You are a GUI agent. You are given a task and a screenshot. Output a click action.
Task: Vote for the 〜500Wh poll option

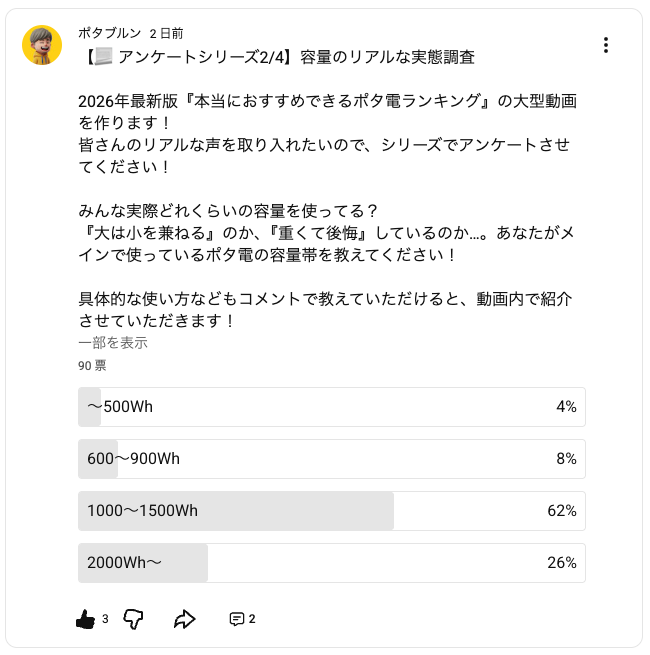331,407
